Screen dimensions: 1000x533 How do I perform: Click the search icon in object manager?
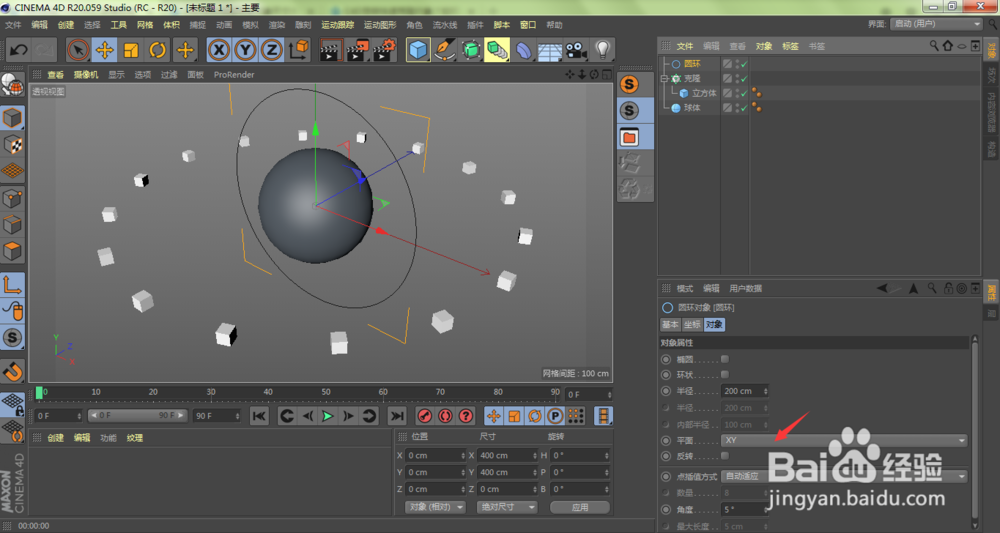click(934, 46)
